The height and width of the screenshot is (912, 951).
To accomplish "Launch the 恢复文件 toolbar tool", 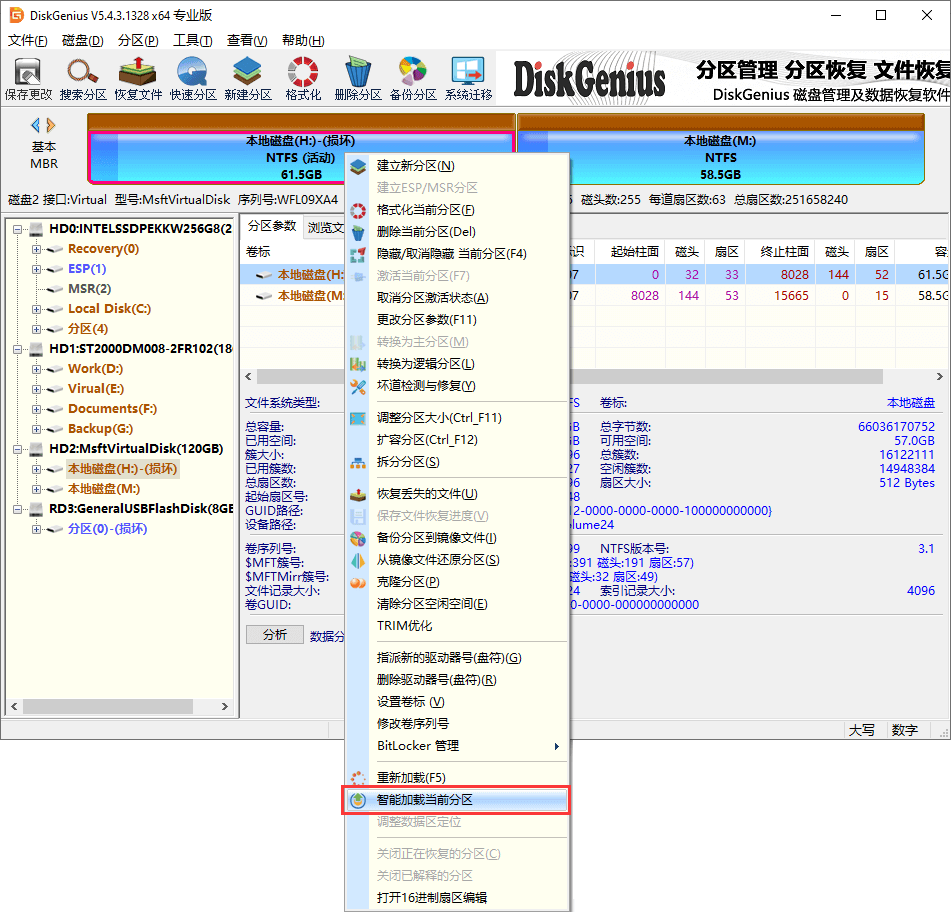I will pyautogui.click(x=138, y=78).
